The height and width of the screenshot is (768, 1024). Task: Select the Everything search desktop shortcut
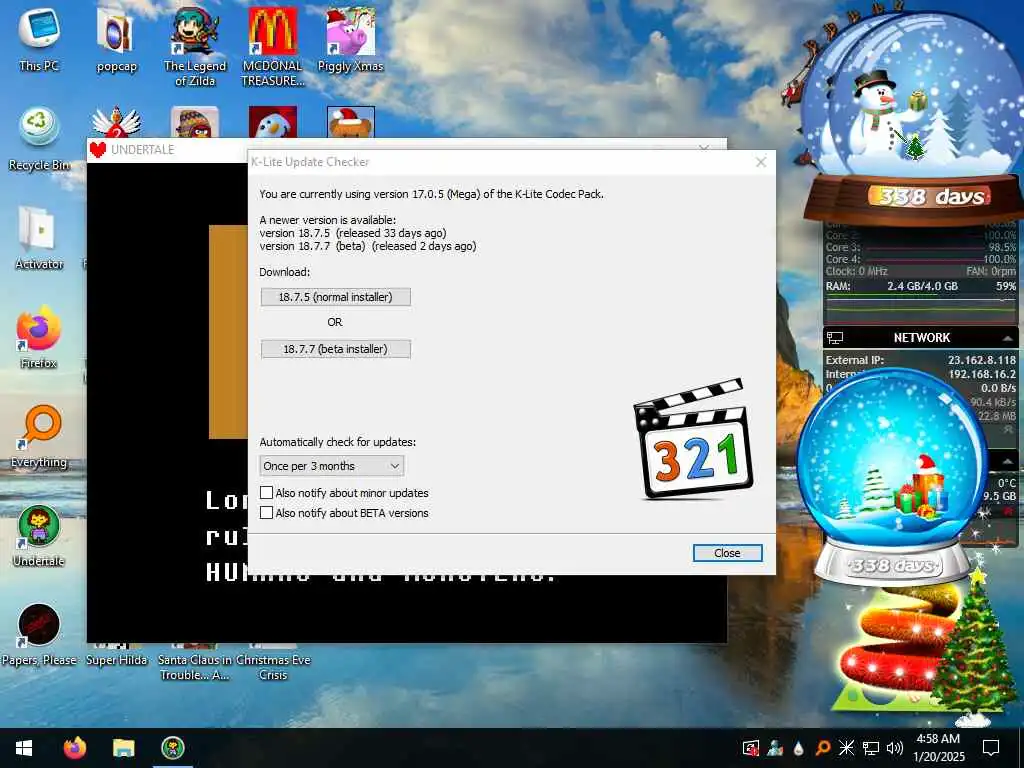point(39,436)
